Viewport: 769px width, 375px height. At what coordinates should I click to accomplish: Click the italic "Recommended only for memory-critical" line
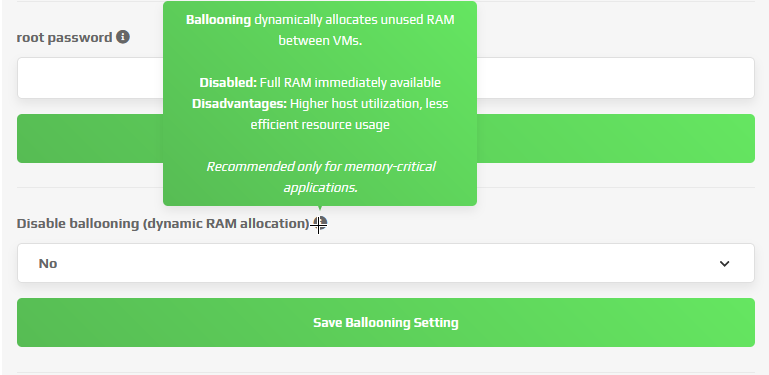[321, 167]
